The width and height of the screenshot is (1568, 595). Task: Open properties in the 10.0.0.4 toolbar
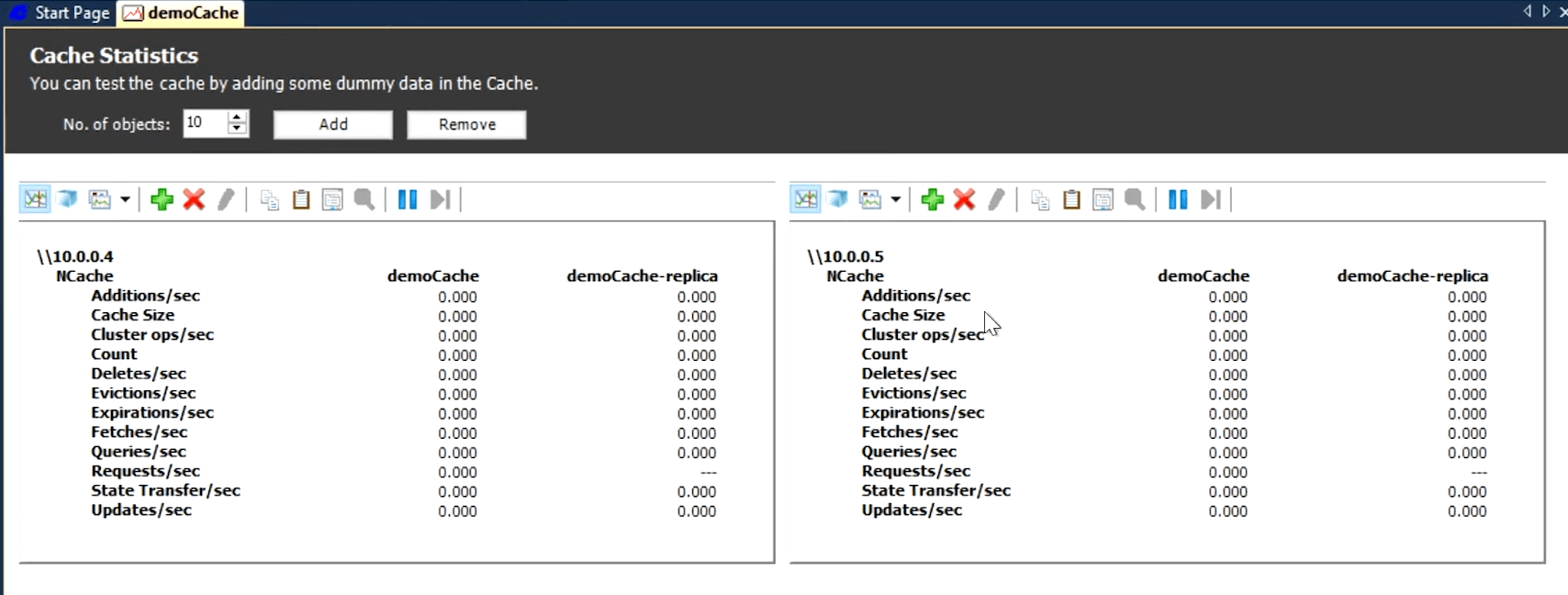point(332,199)
